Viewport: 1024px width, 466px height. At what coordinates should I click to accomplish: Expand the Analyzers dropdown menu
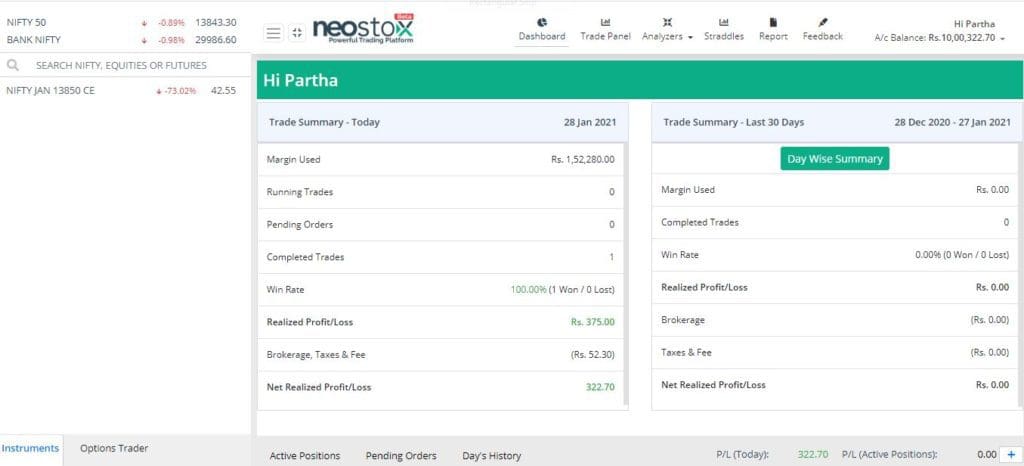point(690,37)
